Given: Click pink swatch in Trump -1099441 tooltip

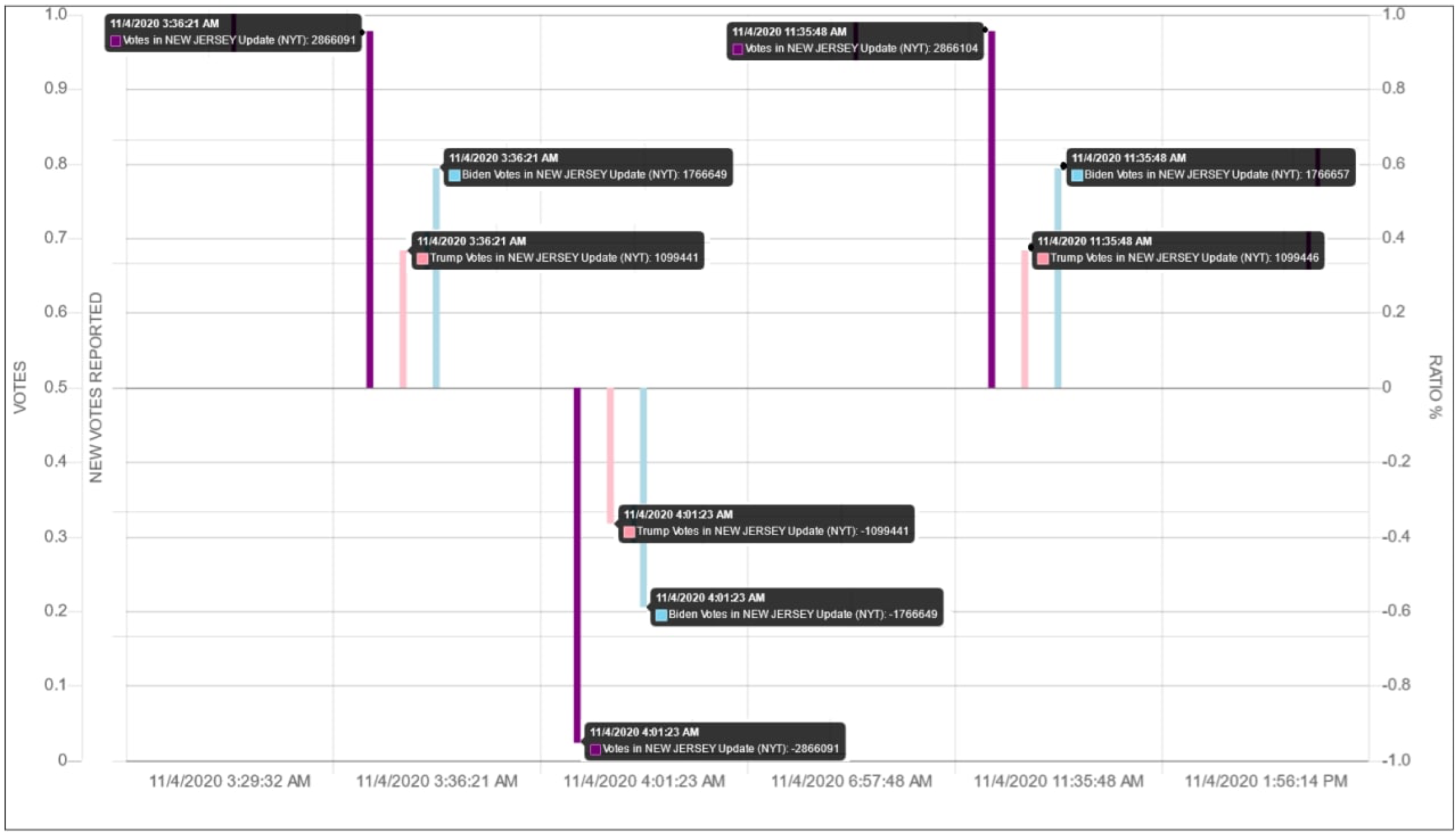Looking at the screenshot, I should [629, 532].
